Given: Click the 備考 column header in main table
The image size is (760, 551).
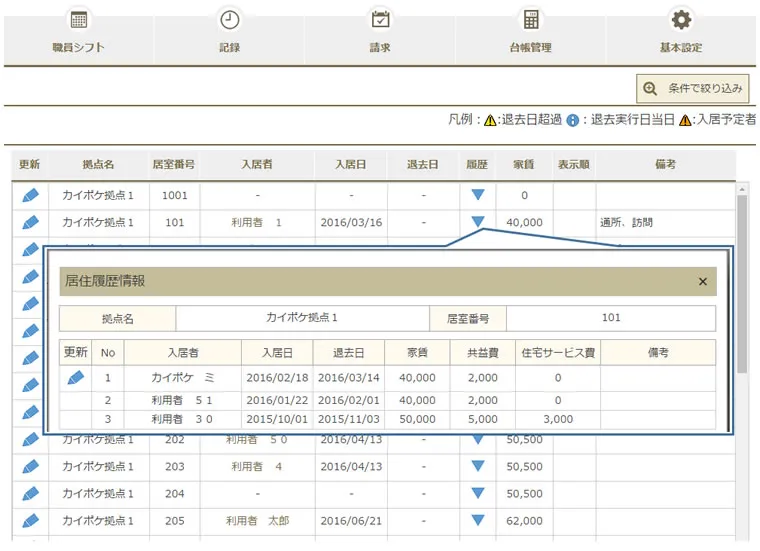Looking at the screenshot, I should tap(665, 164).
